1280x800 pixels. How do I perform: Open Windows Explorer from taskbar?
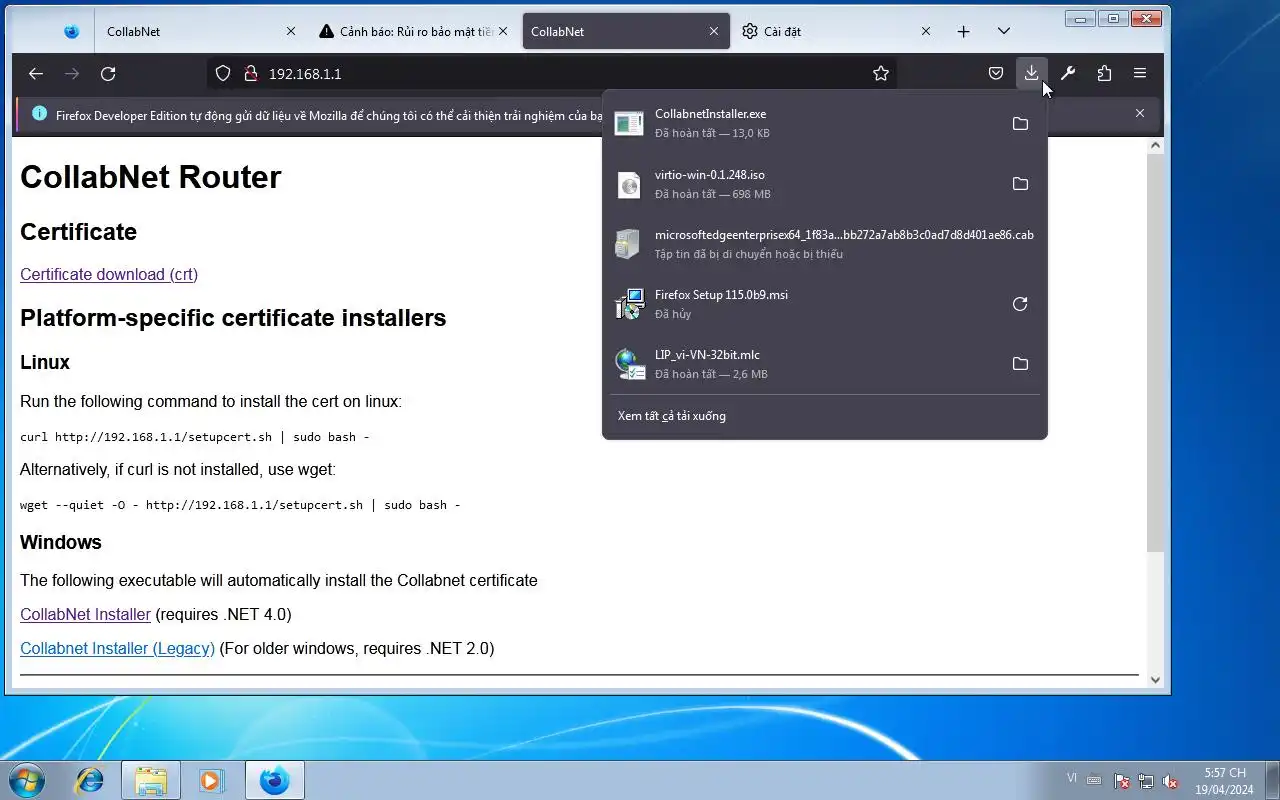pyautogui.click(x=151, y=780)
